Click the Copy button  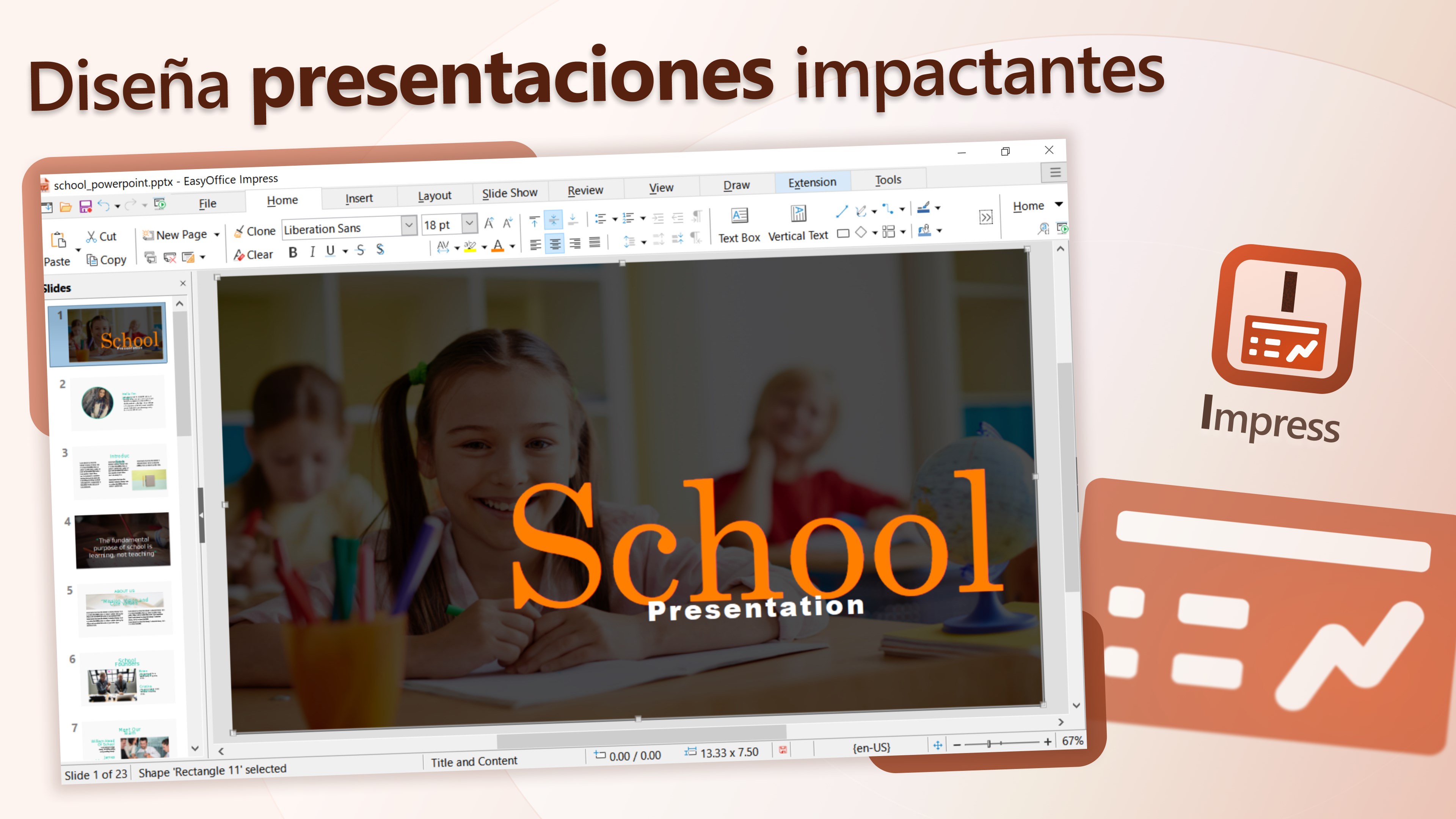pos(106,260)
